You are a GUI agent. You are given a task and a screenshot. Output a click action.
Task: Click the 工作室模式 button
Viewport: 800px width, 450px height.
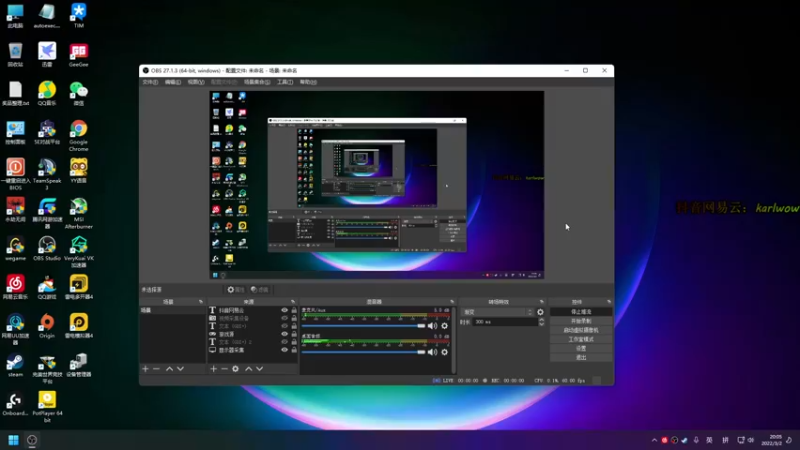(581, 339)
